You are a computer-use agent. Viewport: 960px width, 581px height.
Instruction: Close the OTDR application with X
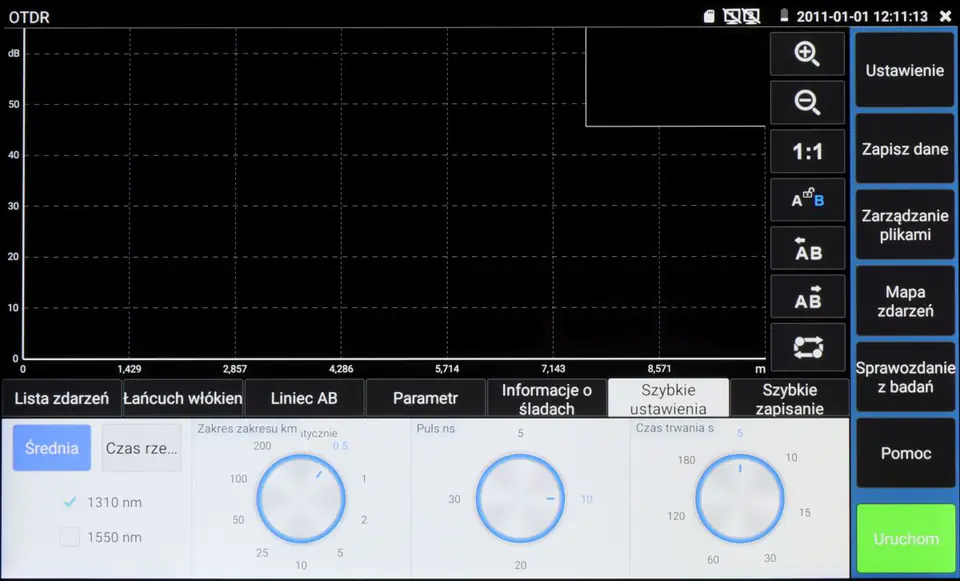click(x=945, y=17)
